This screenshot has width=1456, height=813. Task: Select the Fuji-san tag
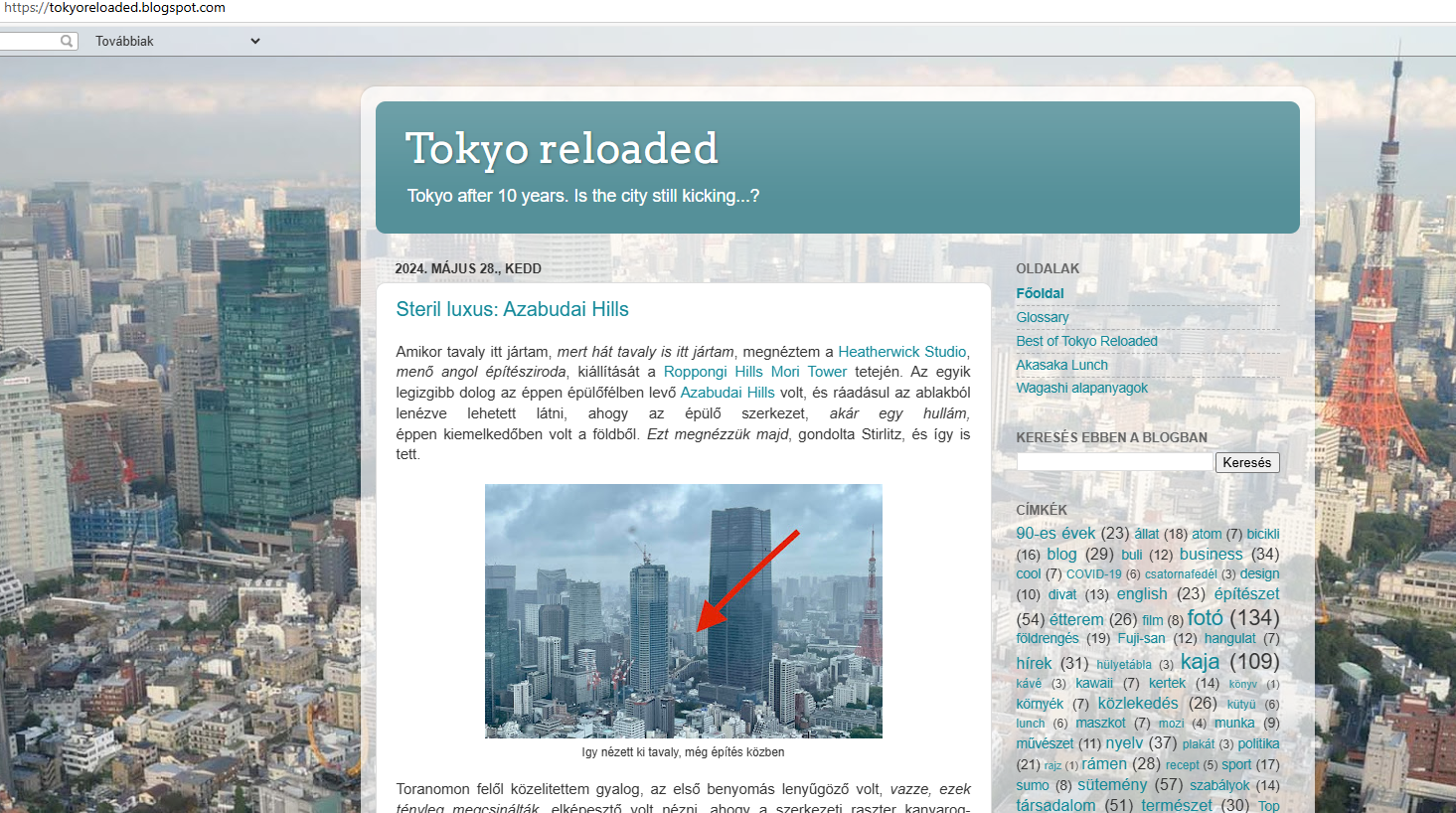[x=1141, y=638]
